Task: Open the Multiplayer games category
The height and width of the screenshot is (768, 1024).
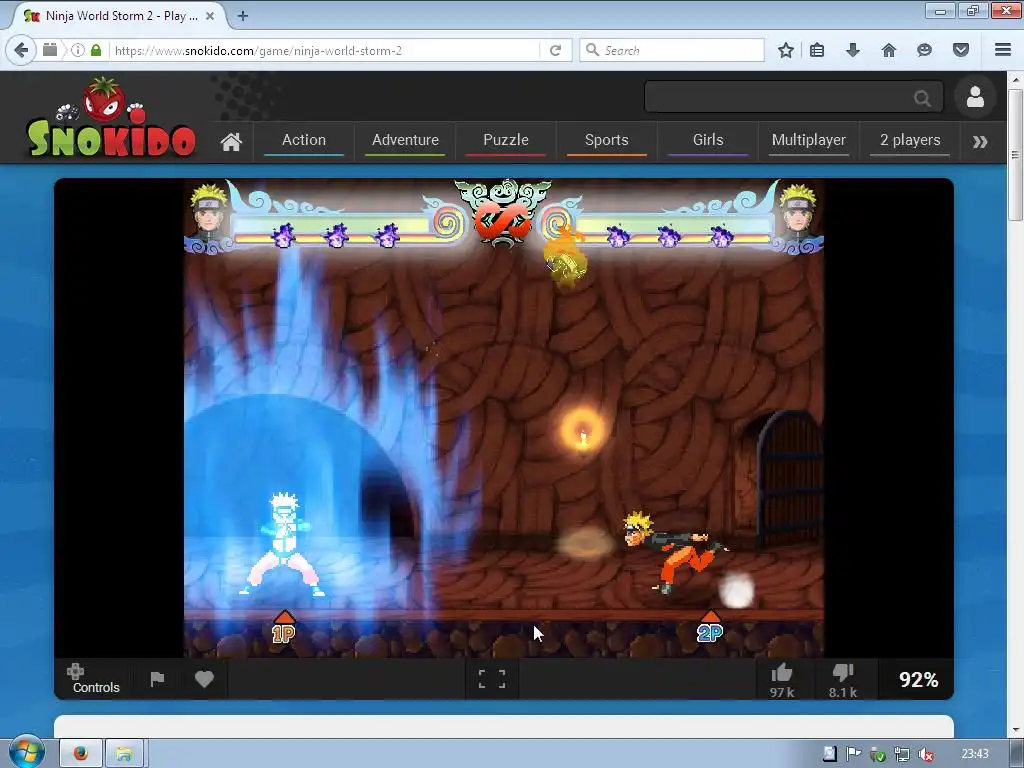Action: [x=808, y=140]
